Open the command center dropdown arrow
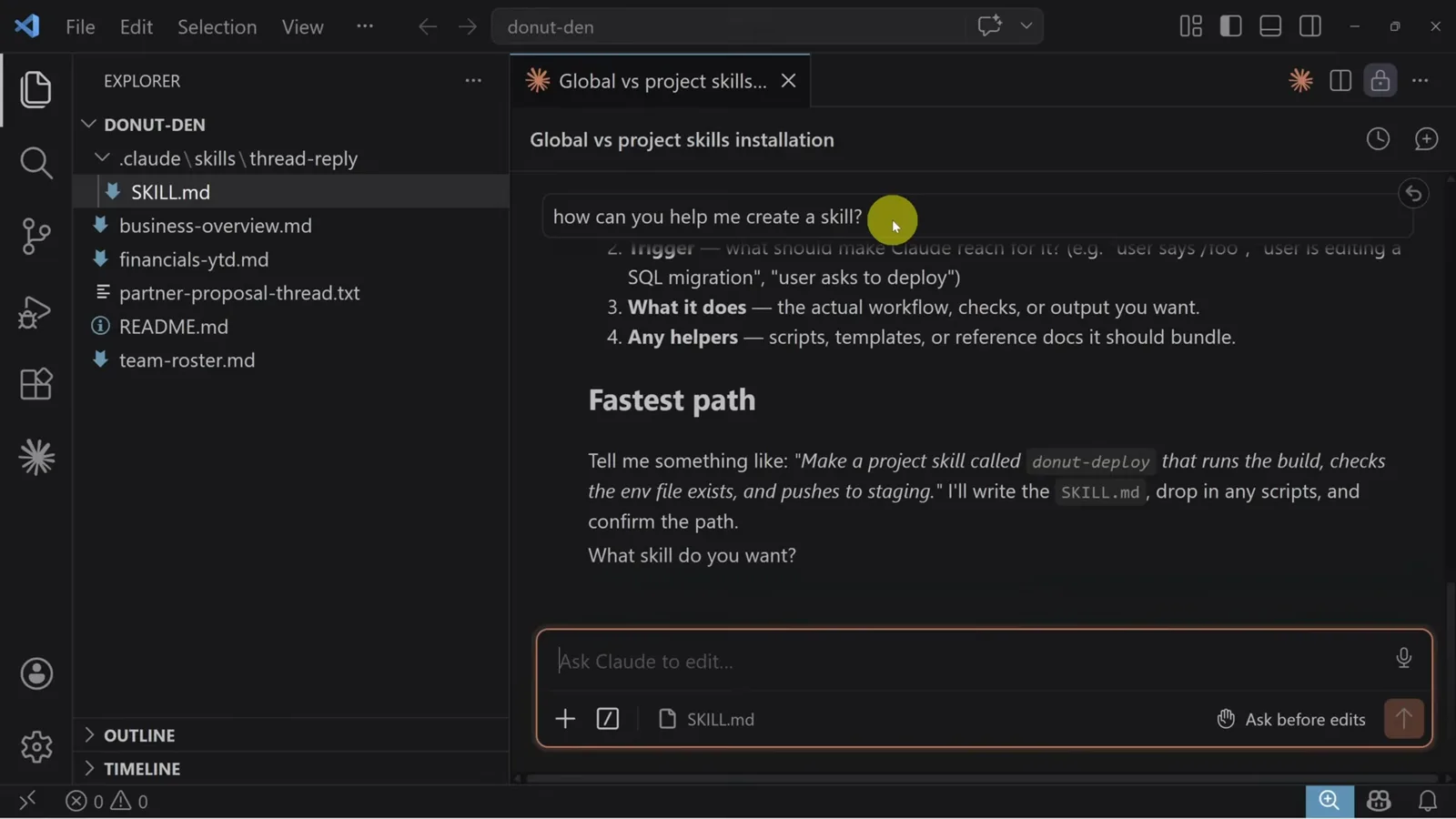 [x=1026, y=25]
